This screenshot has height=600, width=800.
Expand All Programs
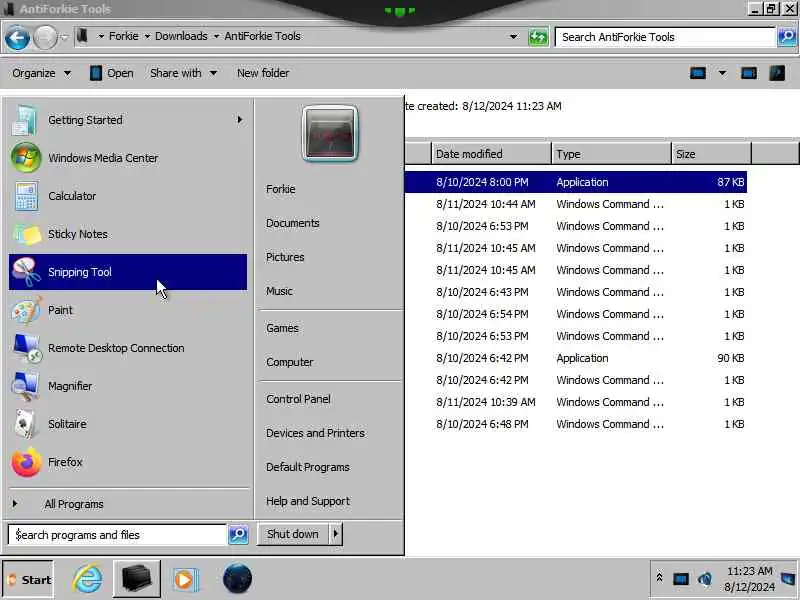[x=74, y=504]
